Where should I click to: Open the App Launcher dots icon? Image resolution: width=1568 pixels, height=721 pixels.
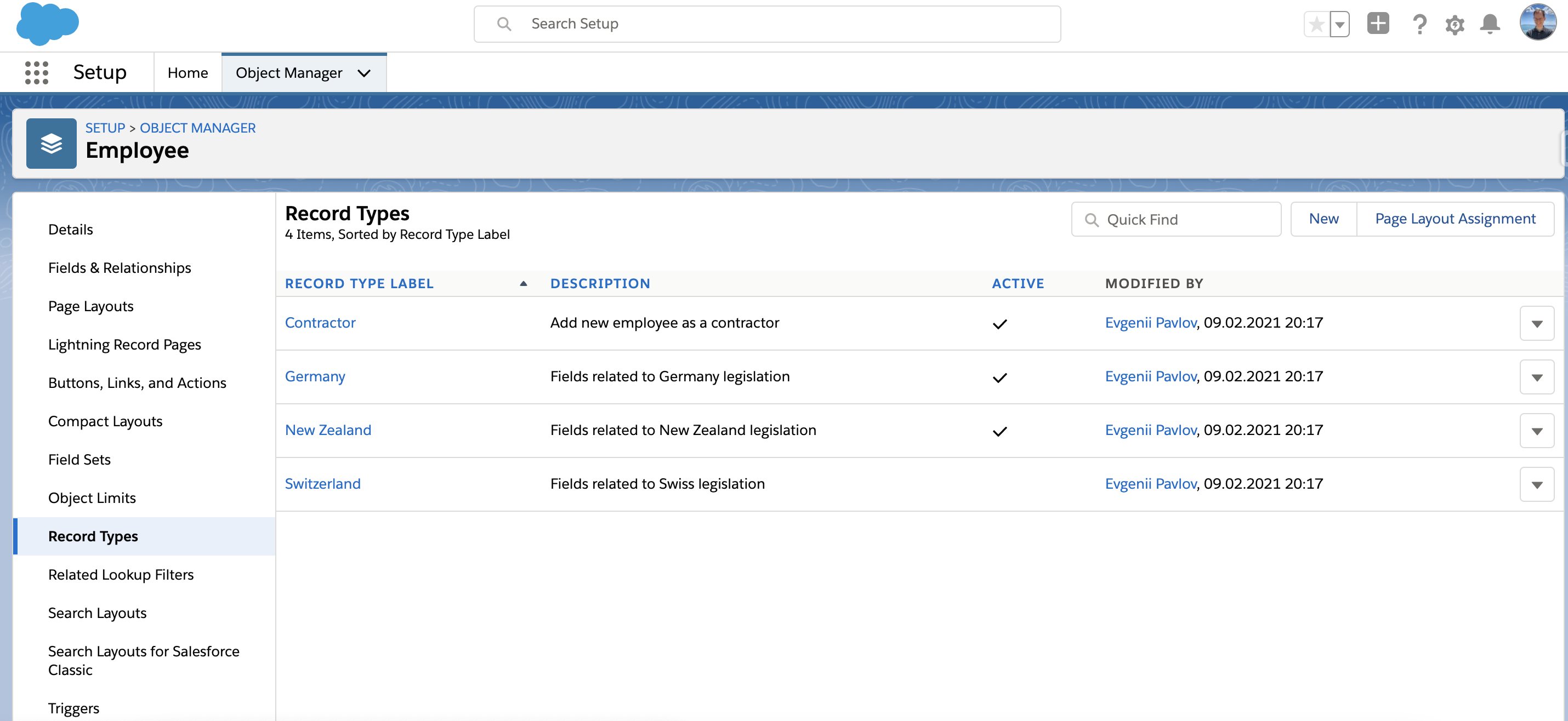coord(37,72)
